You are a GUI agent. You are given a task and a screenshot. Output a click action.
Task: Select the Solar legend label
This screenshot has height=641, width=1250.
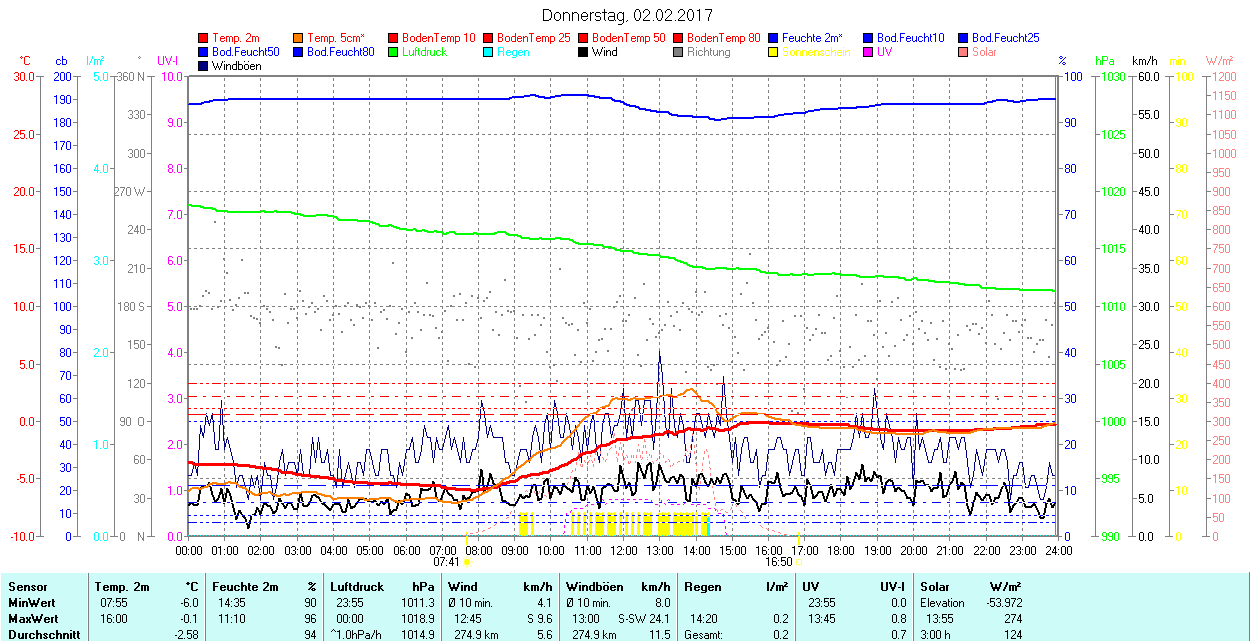tap(984, 52)
